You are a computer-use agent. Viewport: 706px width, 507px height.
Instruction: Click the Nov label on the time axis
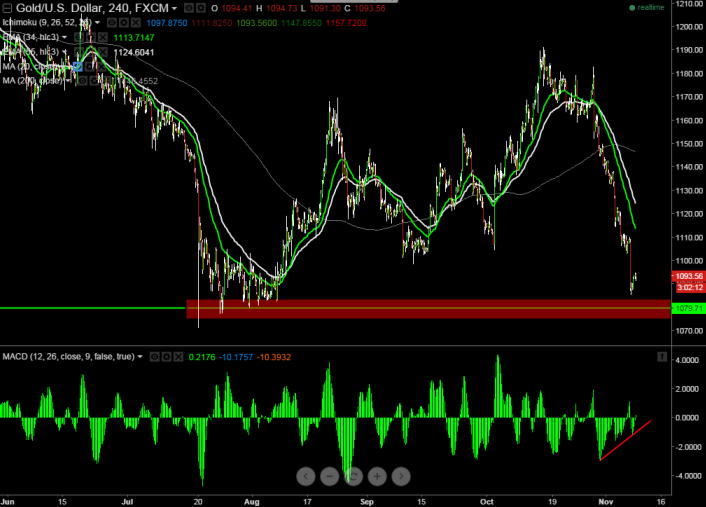(606, 502)
